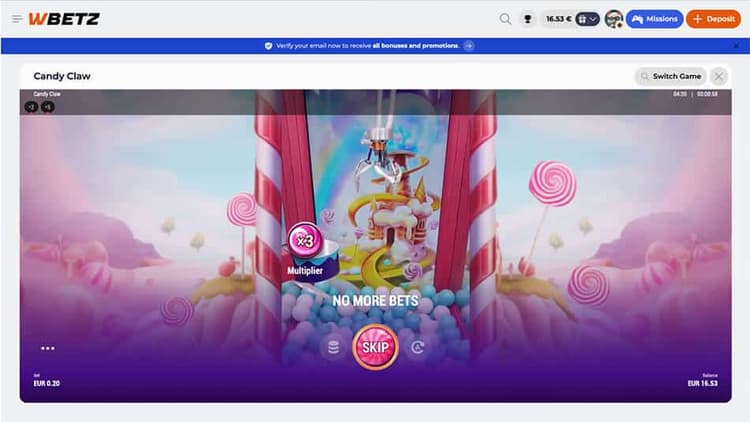Click the Candy Claw panel title
The width and height of the screenshot is (750, 422).
pos(62,76)
